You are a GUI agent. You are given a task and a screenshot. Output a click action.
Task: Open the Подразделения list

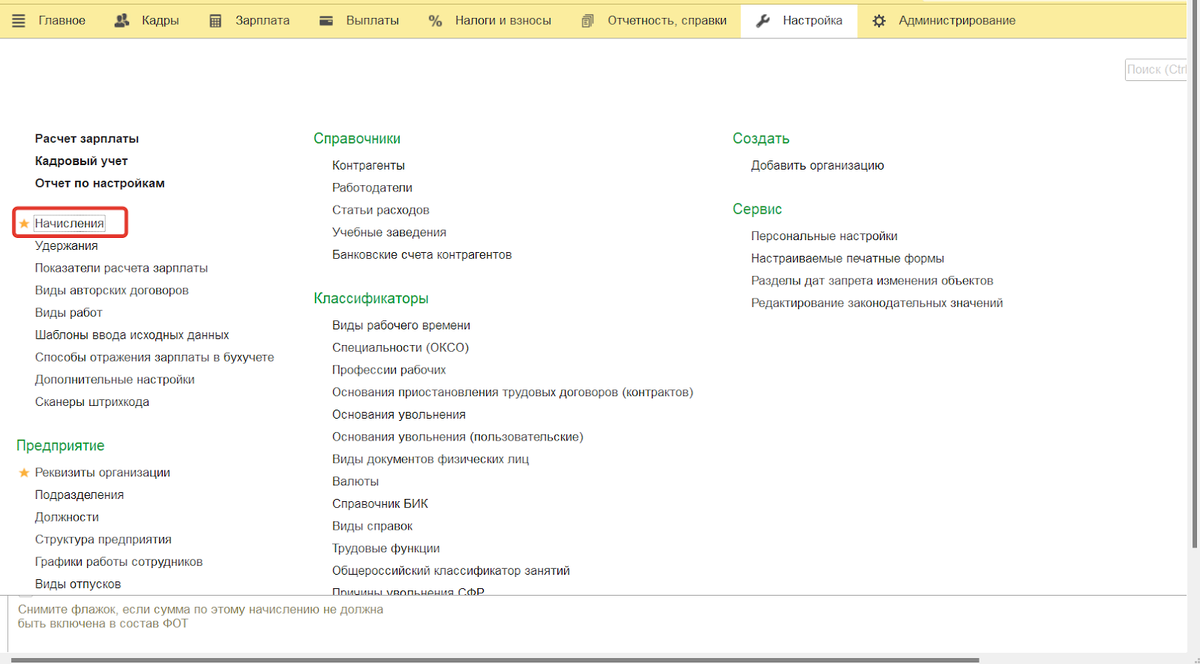click(79, 495)
